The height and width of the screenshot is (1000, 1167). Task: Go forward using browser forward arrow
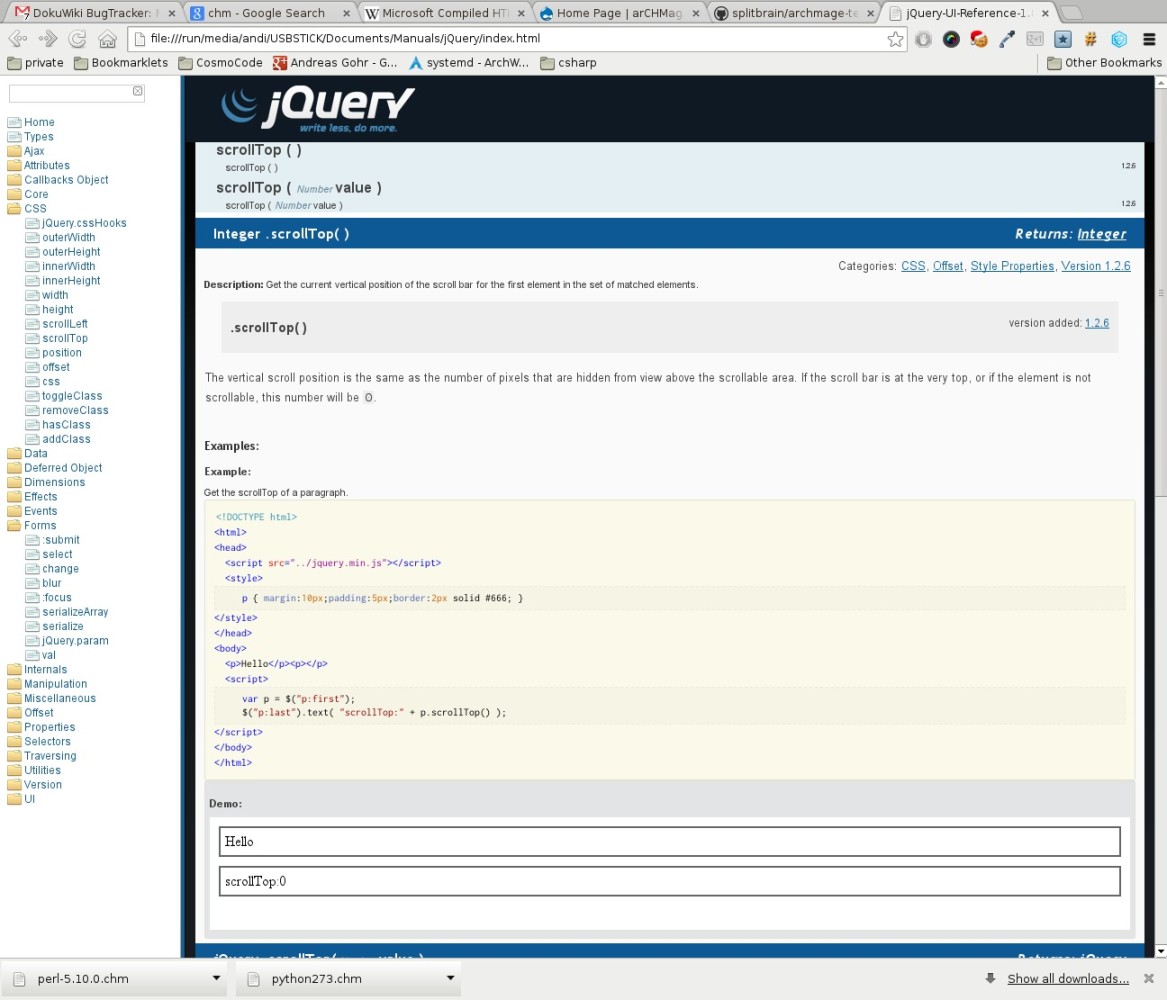[x=48, y=39]
